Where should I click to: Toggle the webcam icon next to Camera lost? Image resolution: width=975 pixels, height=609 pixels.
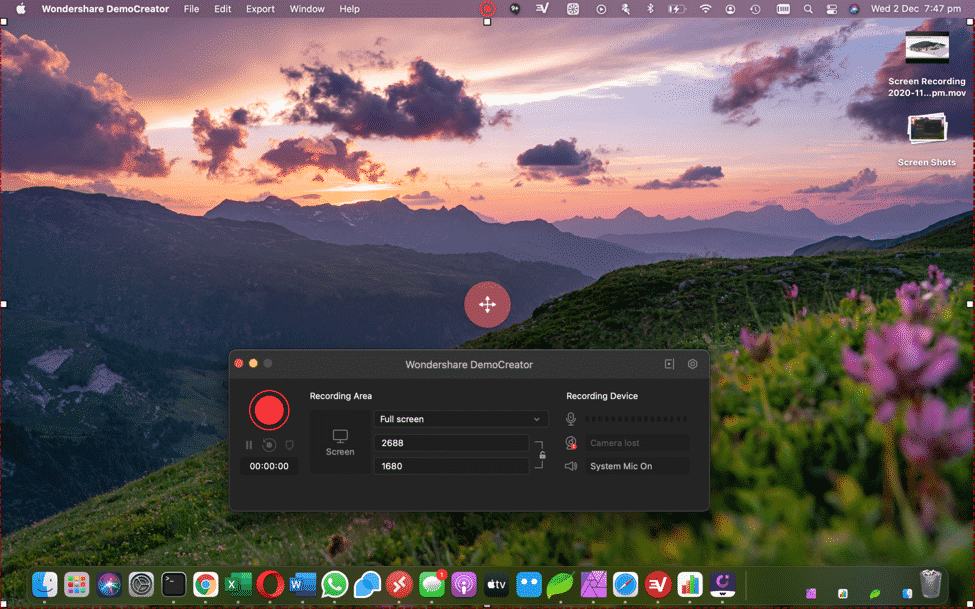coord(571,443)
